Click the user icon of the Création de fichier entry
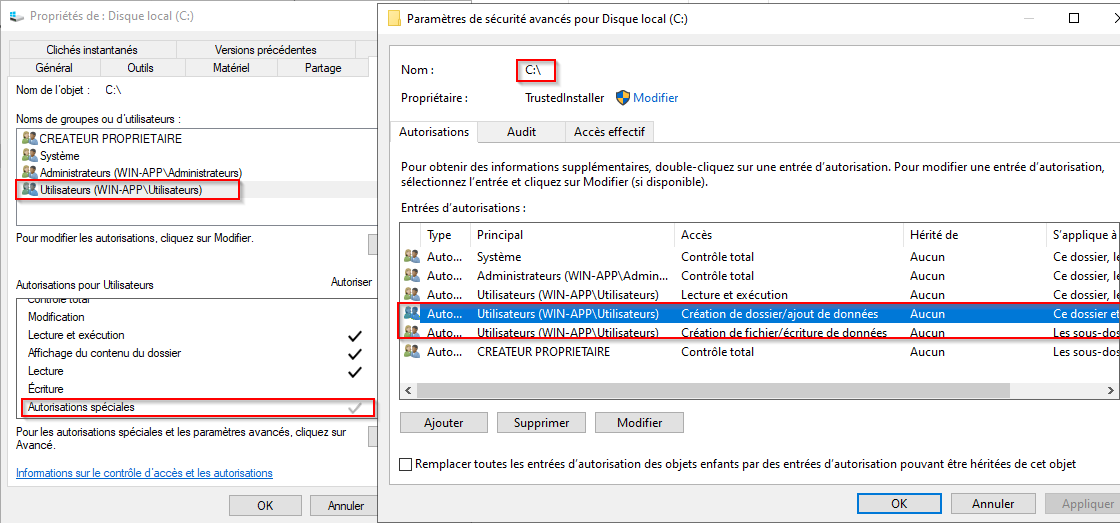Viewport: 1120px width, 523px height. (411, 332)
